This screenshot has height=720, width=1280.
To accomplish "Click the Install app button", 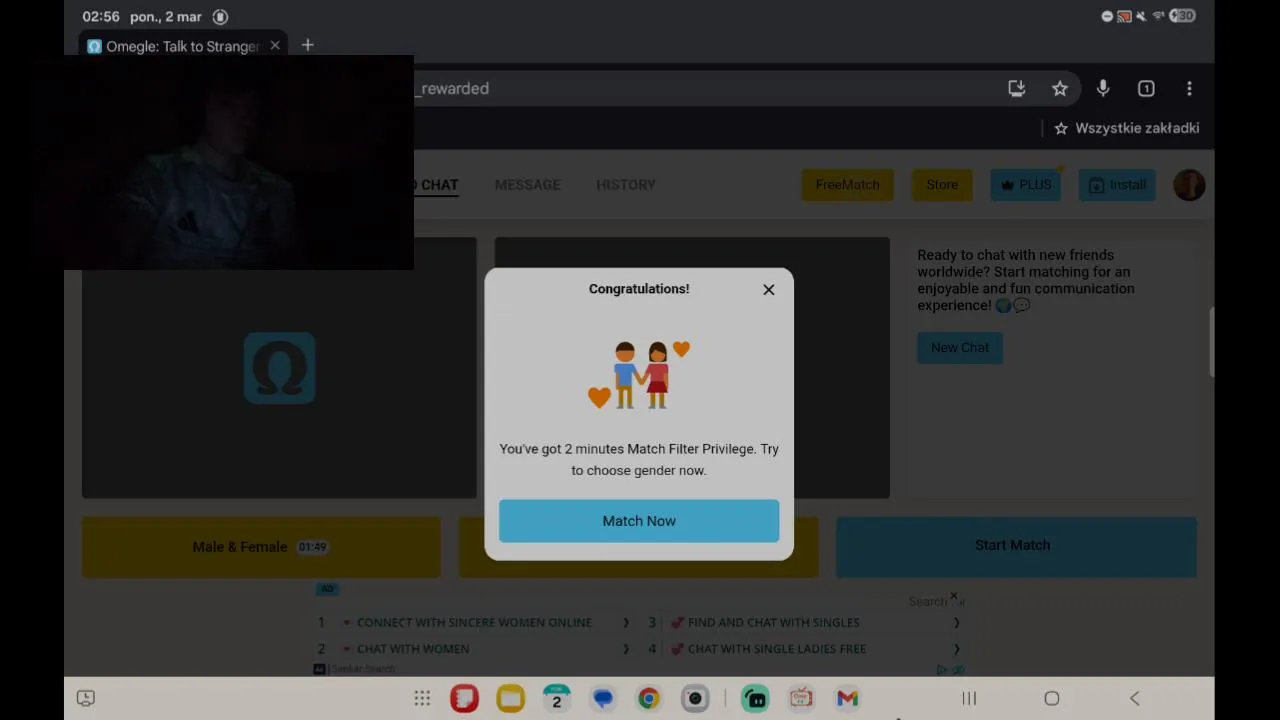I will tap(1117, 185).
